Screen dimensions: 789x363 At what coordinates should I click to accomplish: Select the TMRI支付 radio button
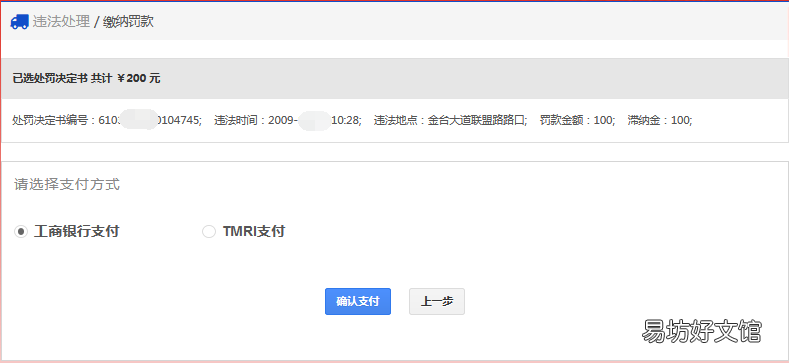coord(209,232)
